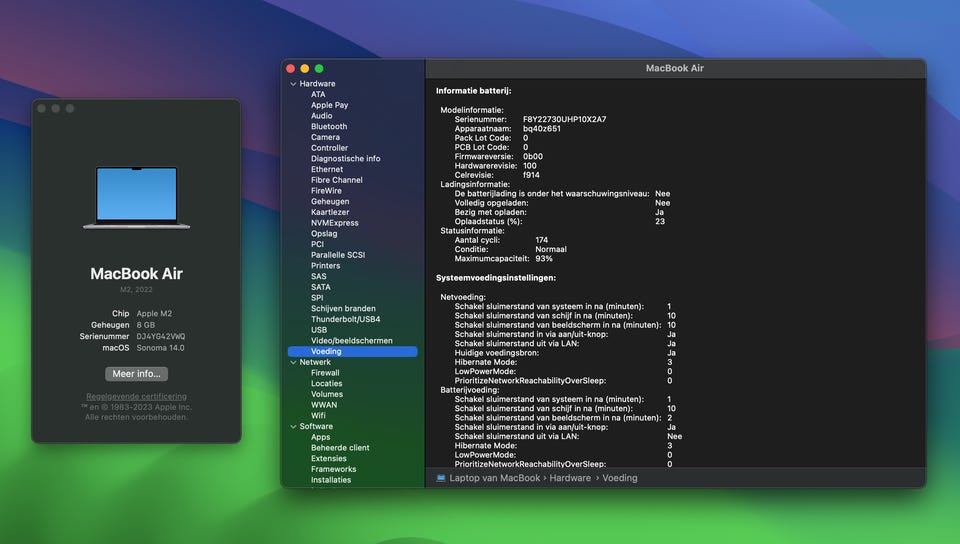Click the MacBook Air laptop image
The image size is (960, 544).
point(137,198)
